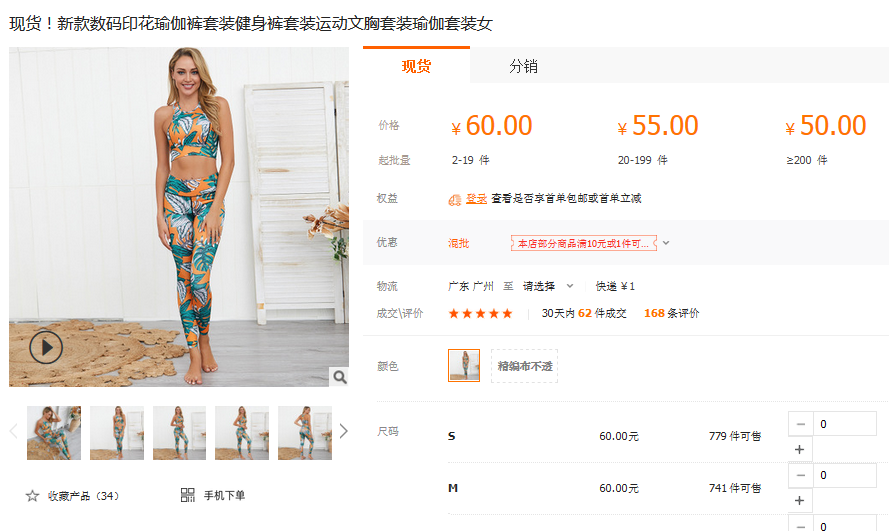Select the third product thumbnail
The width and height of the screenshot is (889, 531).
[x=179, y=433]
